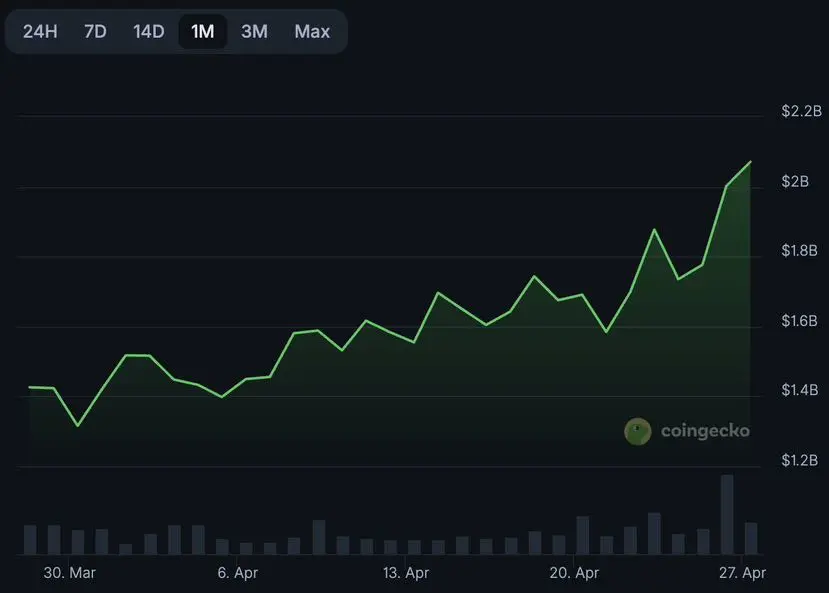Click the $2B price axis label

coord(796,182)
